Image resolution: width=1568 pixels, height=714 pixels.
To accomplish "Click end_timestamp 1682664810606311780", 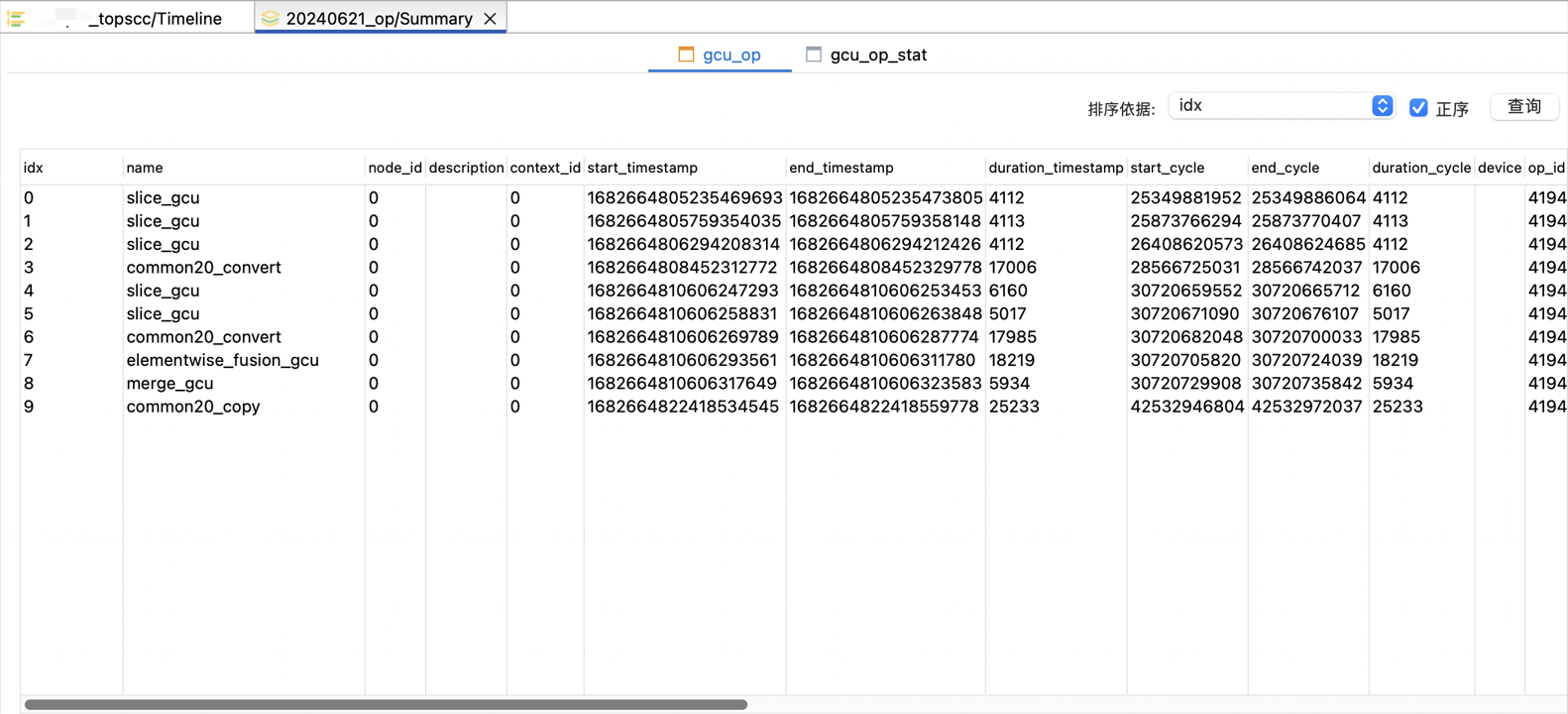I will pos(882,360).
